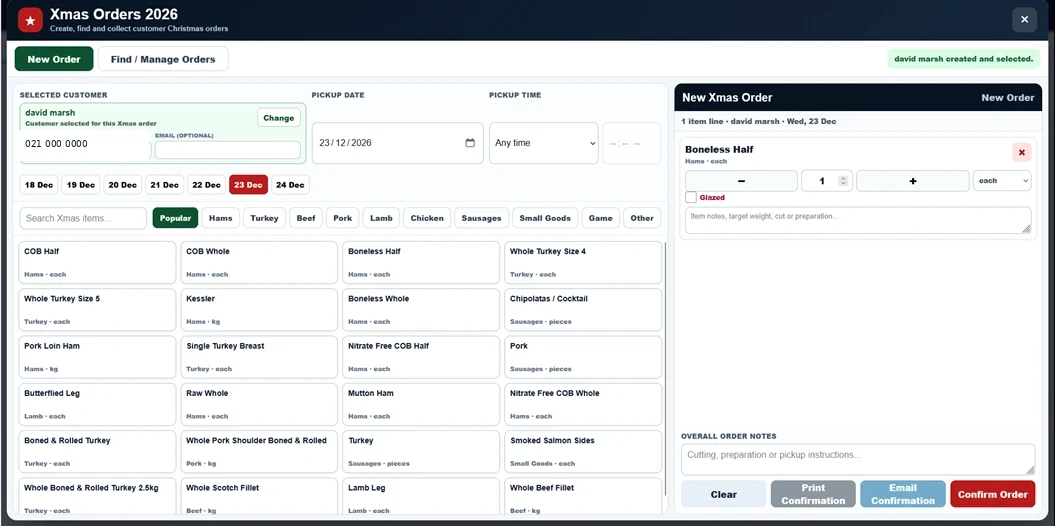Select the Lamb category filter

(381, 218)
